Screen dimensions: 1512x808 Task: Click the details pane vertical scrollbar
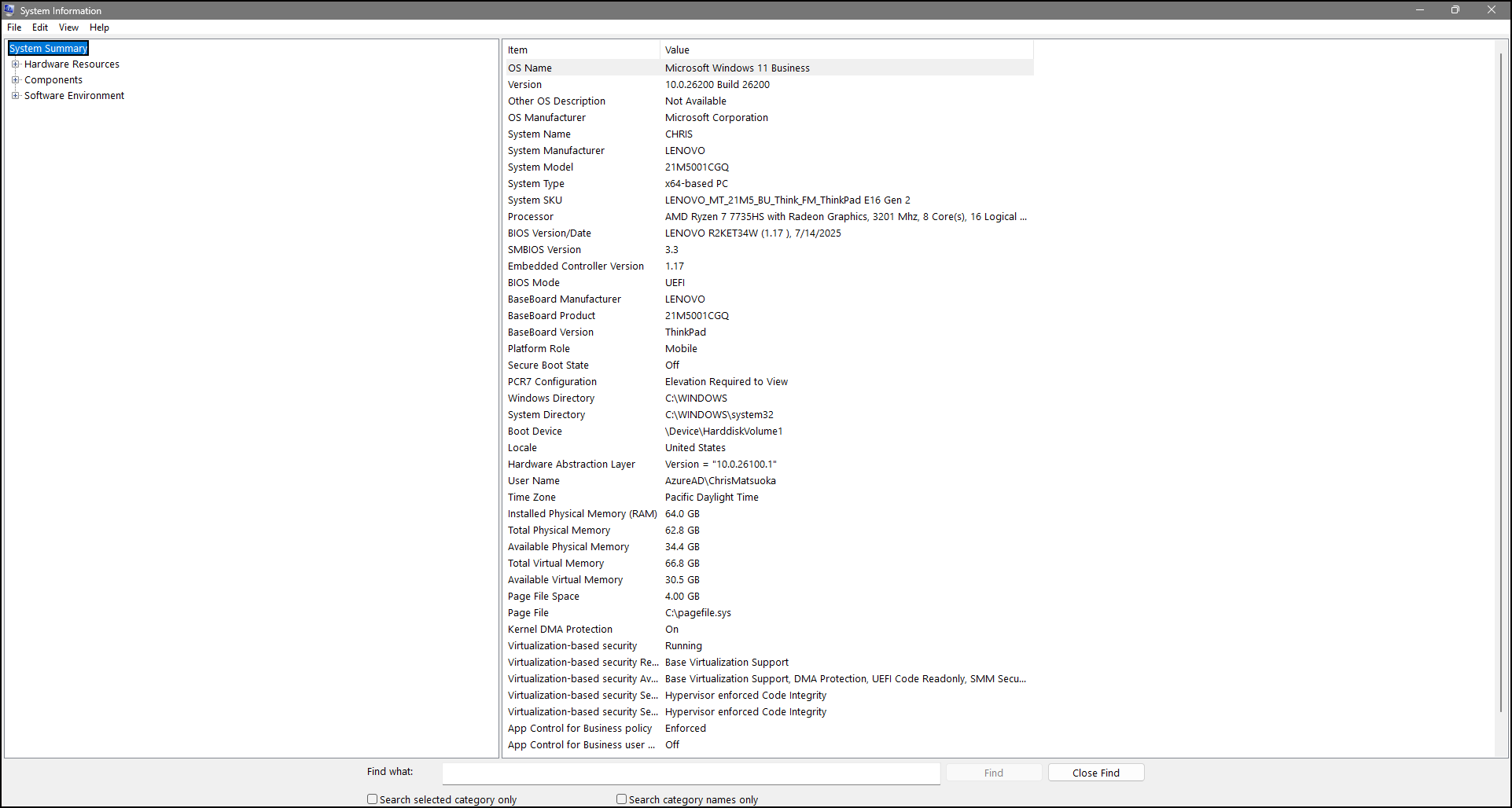[x=1501, y=383]
